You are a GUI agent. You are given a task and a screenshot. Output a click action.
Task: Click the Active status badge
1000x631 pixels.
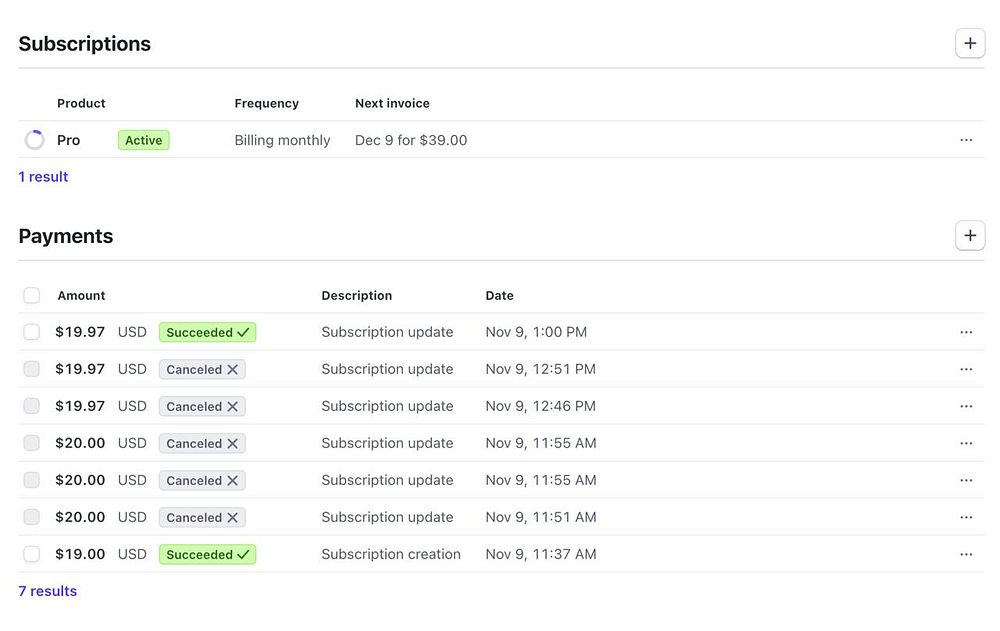pyautogui.click(x=143, y=140)
